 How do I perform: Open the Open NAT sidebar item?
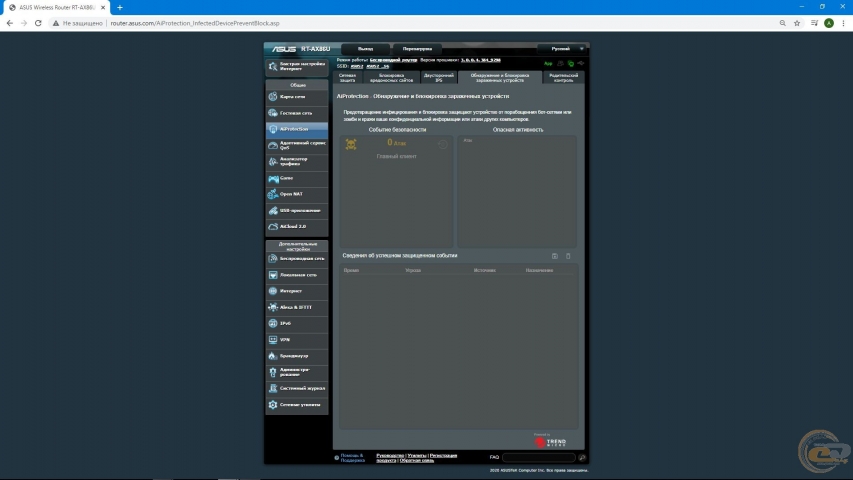pyautogui.click(x=296, y=194)
